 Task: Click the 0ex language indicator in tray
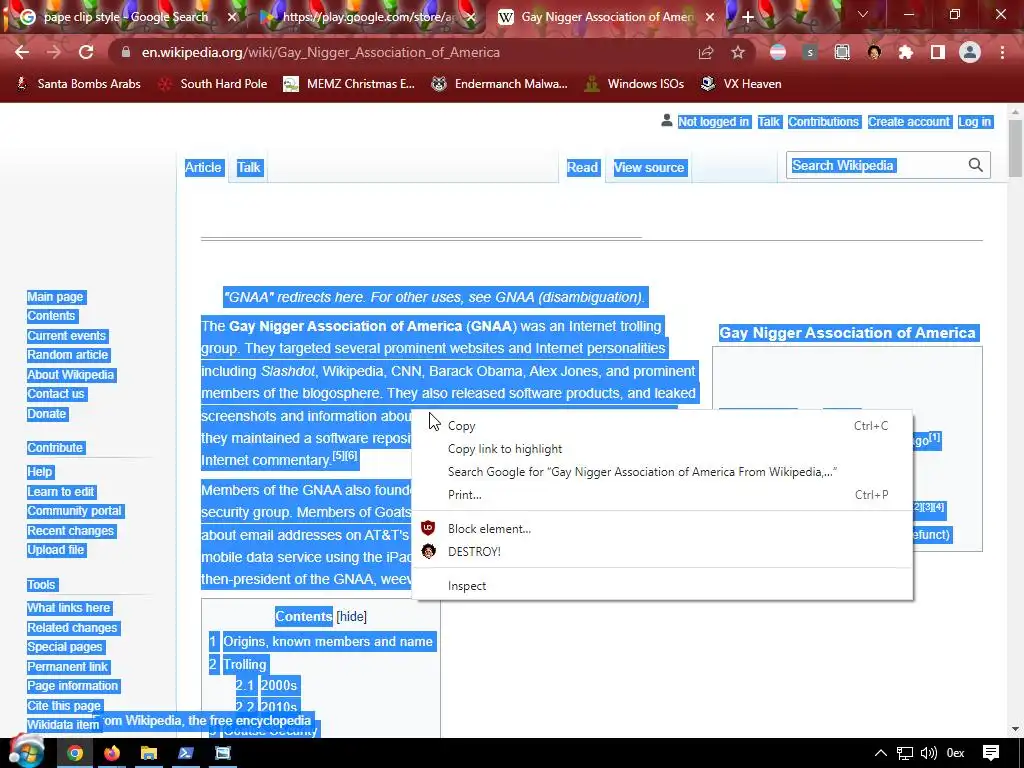[955, 753]
